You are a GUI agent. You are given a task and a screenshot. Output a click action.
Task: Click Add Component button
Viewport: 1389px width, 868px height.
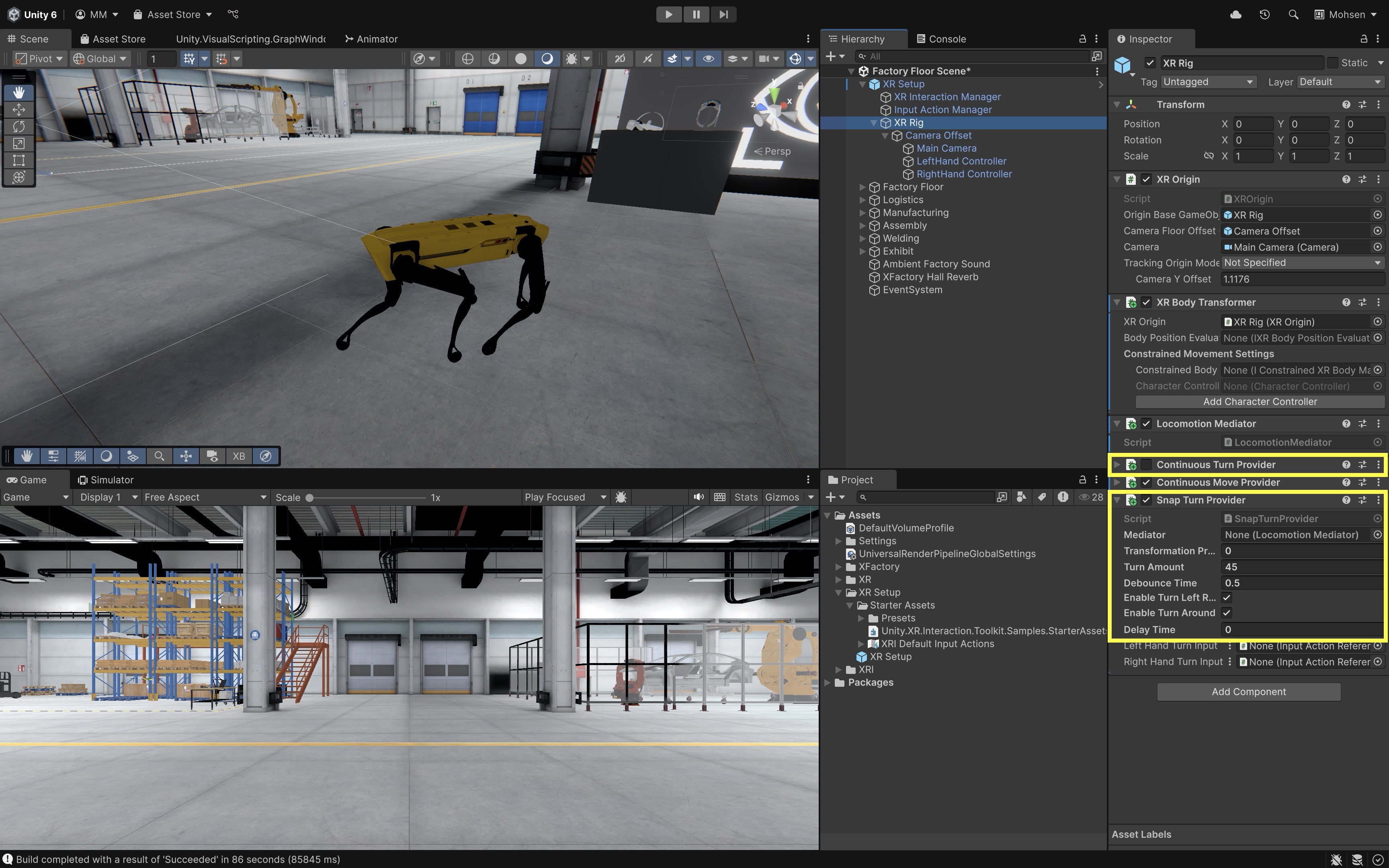pos(1248,692)
